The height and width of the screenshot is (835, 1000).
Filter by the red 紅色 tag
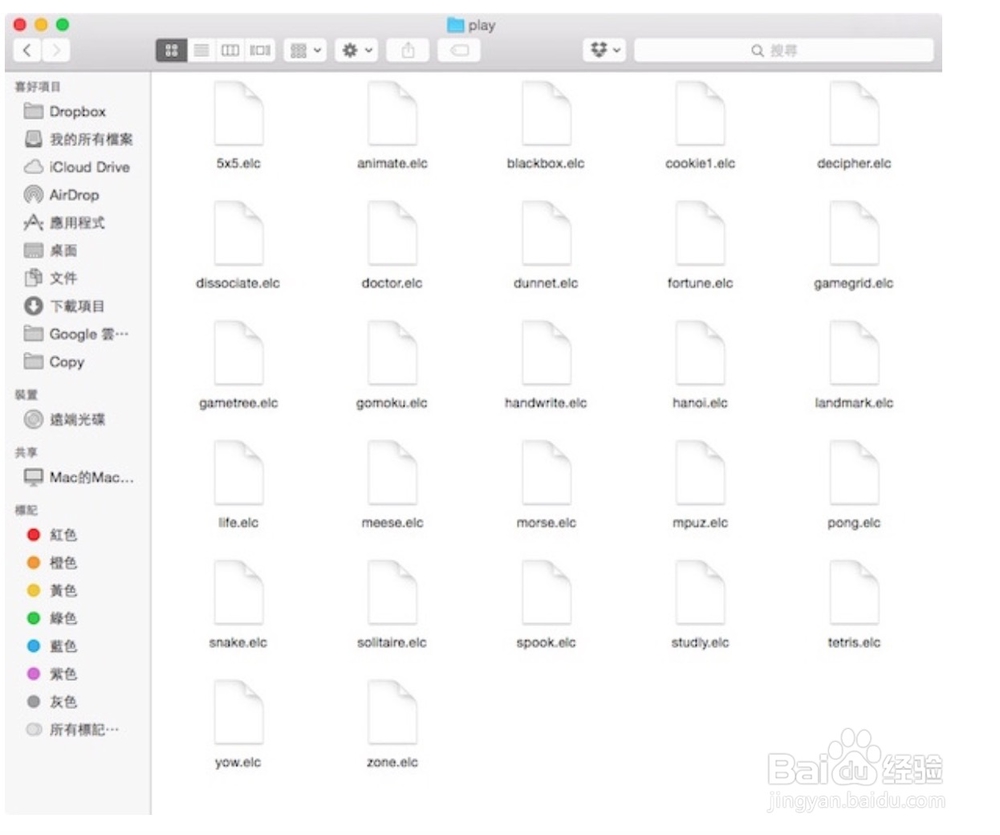52,535
